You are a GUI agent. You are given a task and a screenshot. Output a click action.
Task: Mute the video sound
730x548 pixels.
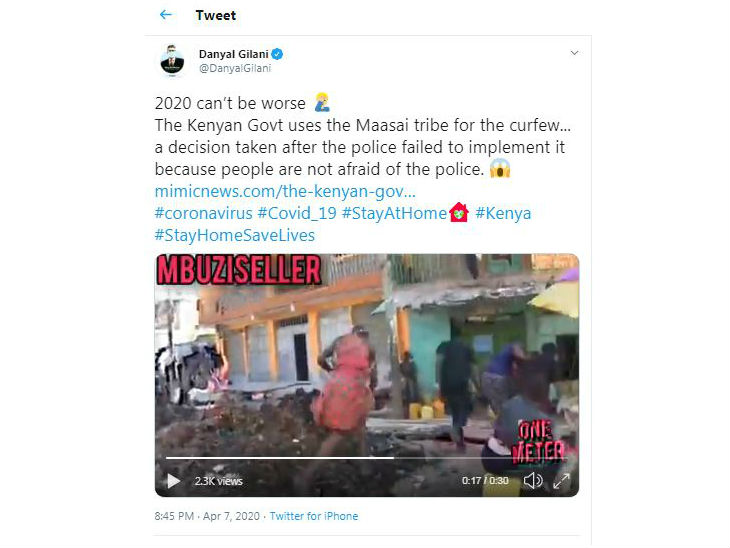(533, 481)
